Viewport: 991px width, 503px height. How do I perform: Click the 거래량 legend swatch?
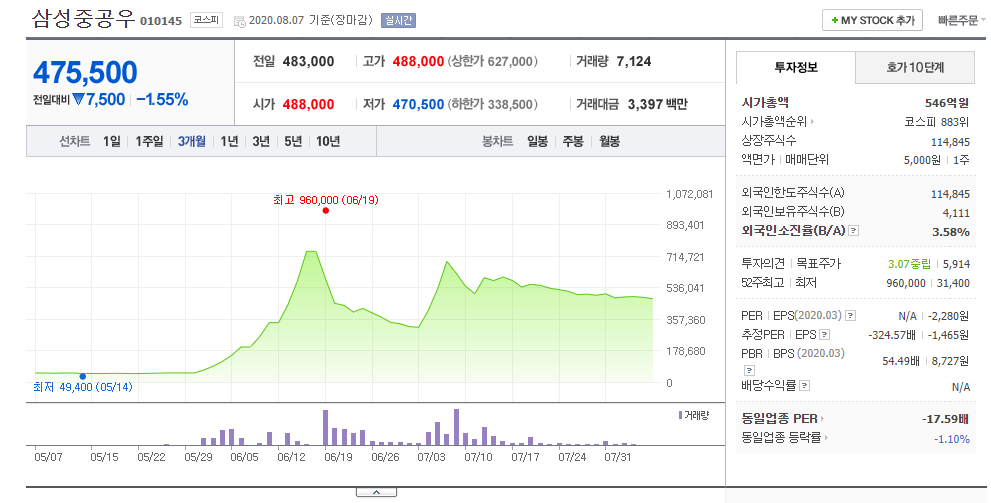pyautogui.click(x=680, y=415)
